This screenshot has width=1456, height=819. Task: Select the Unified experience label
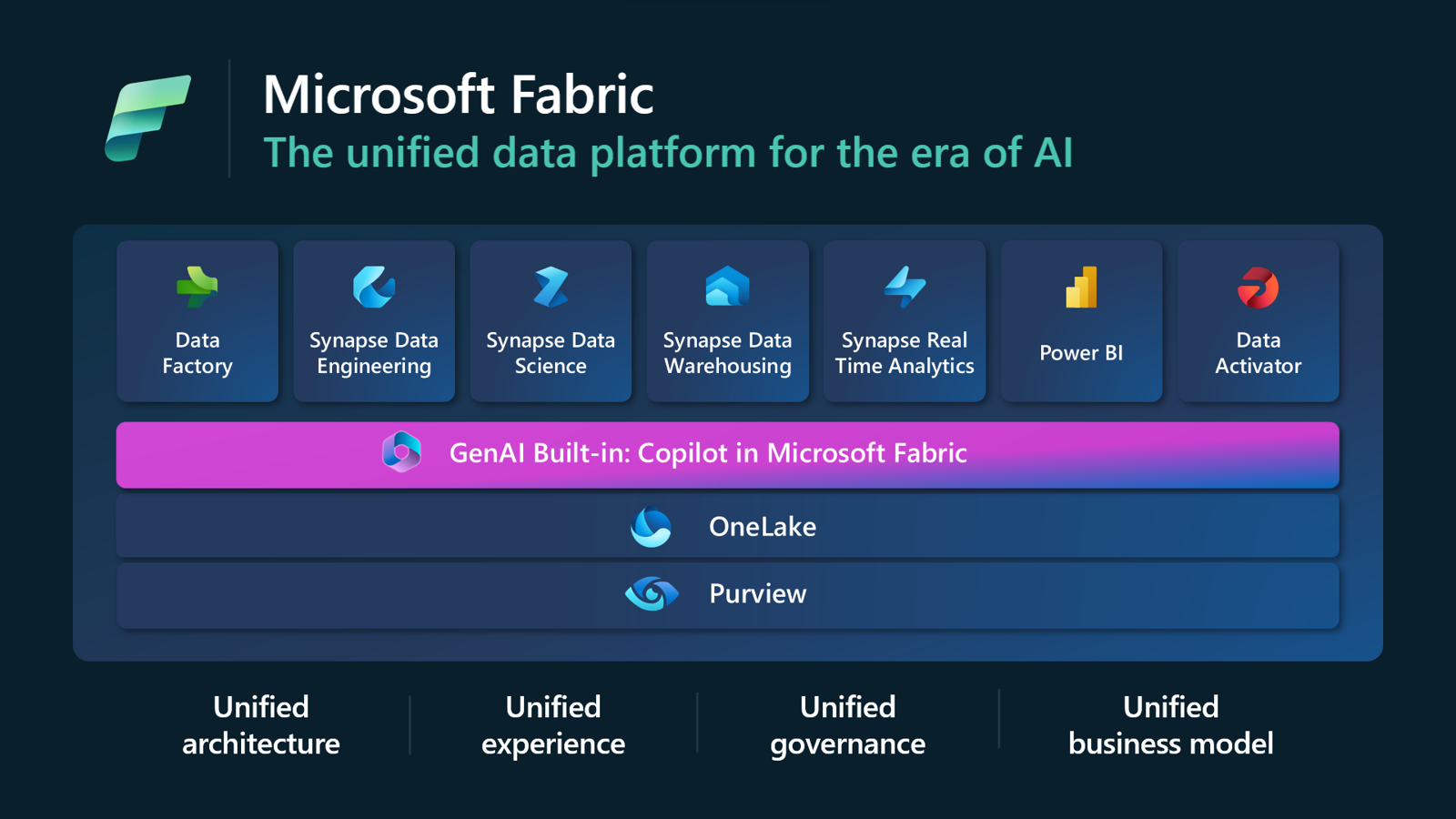553,725
